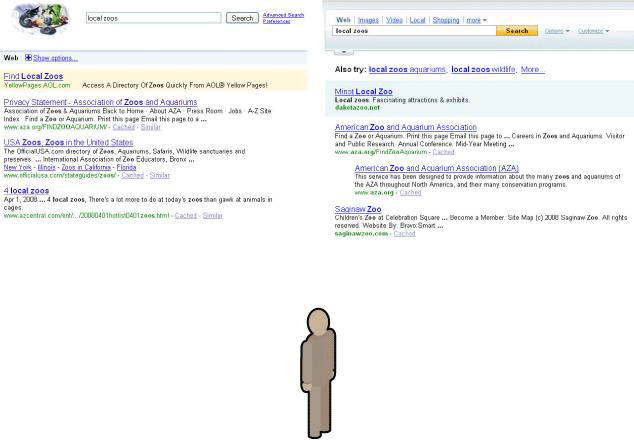Open the Preferences link under Advanced Search
The height and width of the screenshot is (440, 634).
276,21
